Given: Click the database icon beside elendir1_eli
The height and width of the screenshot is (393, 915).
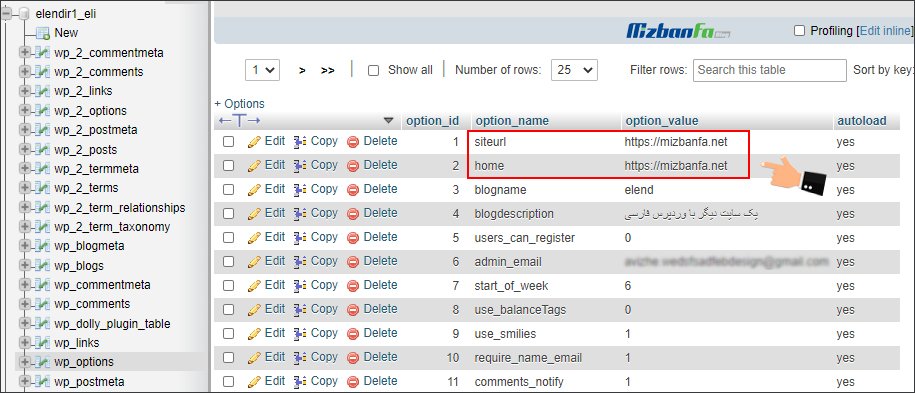Looking at the screenshot, I should click(x=24, y=14).
